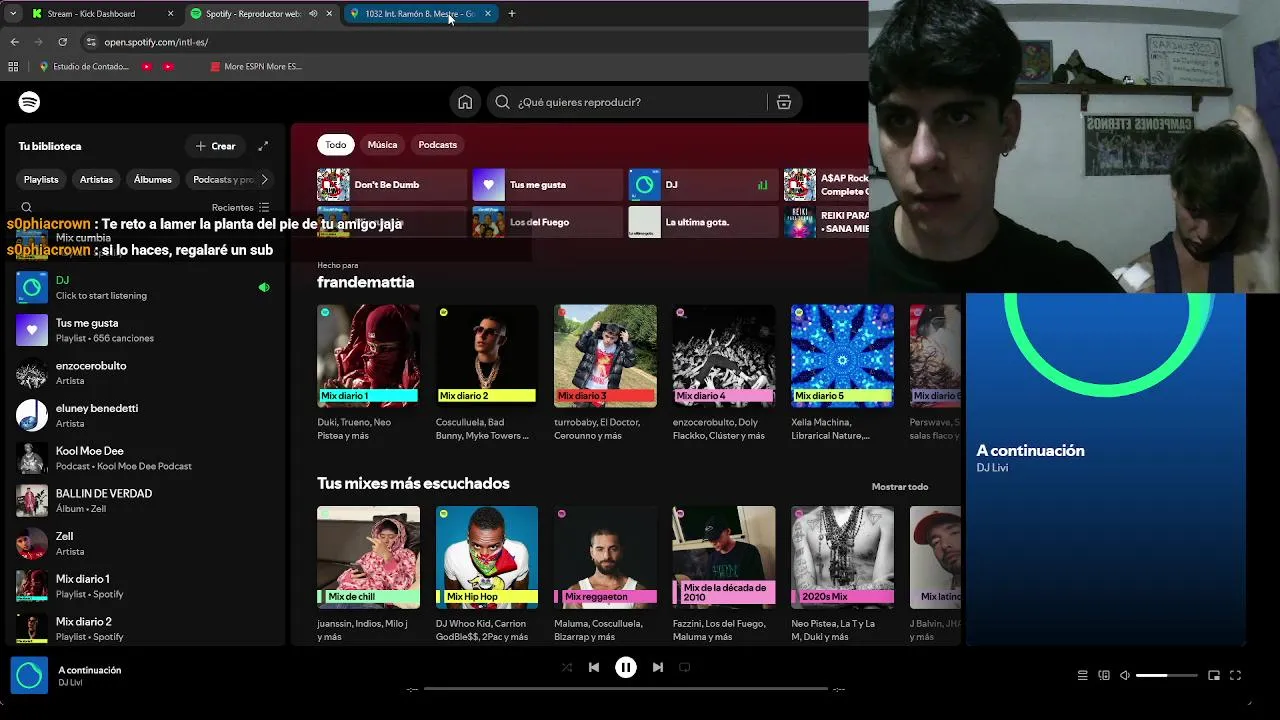The image size is (1280, 720).
Task: Open frandemattia heading link
Action: point(365,282)
